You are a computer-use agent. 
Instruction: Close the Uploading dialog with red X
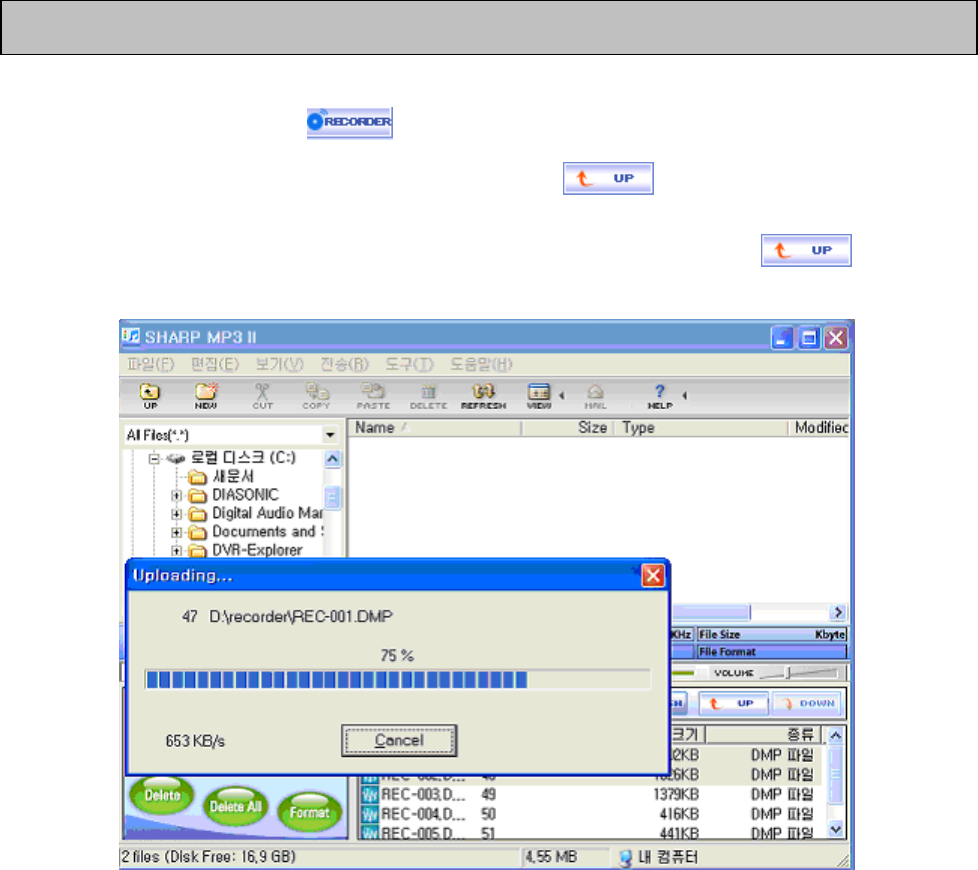652,575
